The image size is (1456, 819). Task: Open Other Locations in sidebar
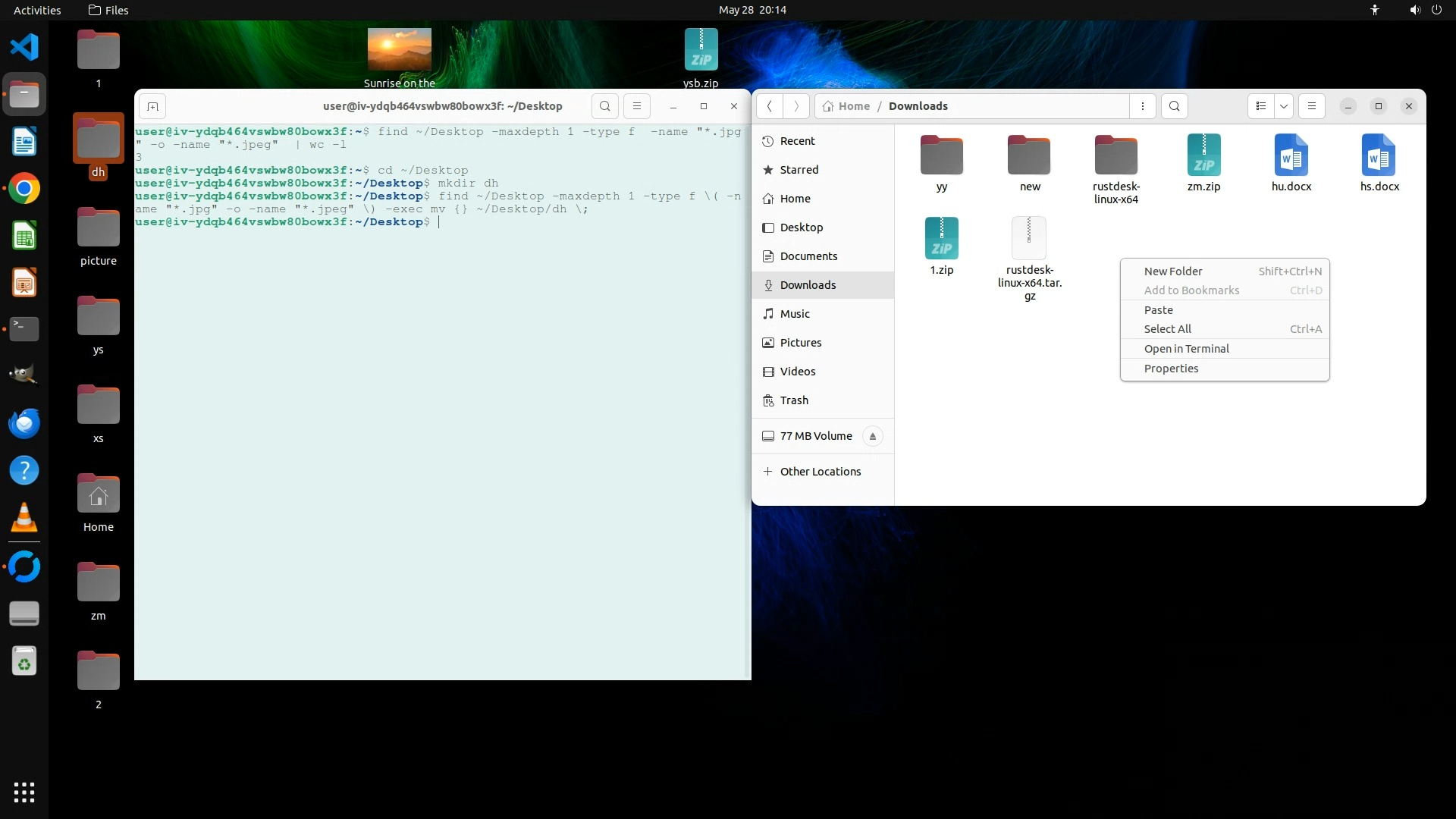click(820, 472)
